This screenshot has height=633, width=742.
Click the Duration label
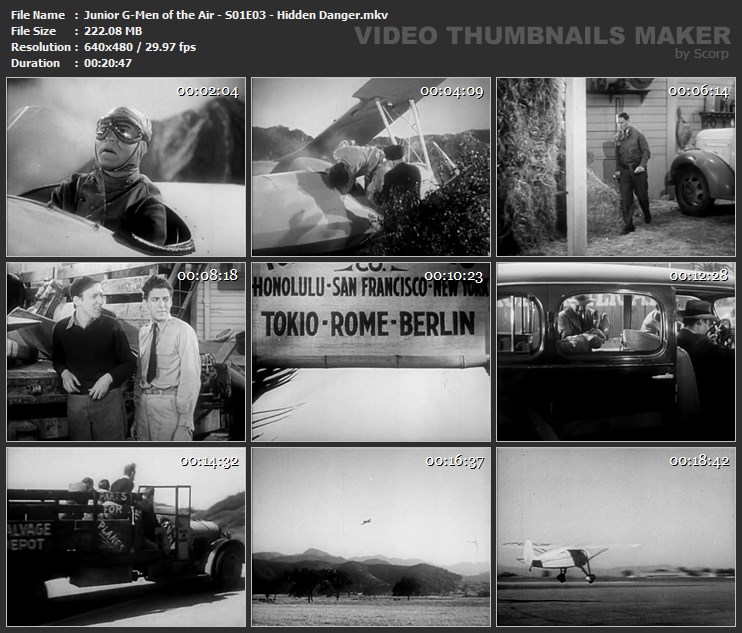click(35, 63)
